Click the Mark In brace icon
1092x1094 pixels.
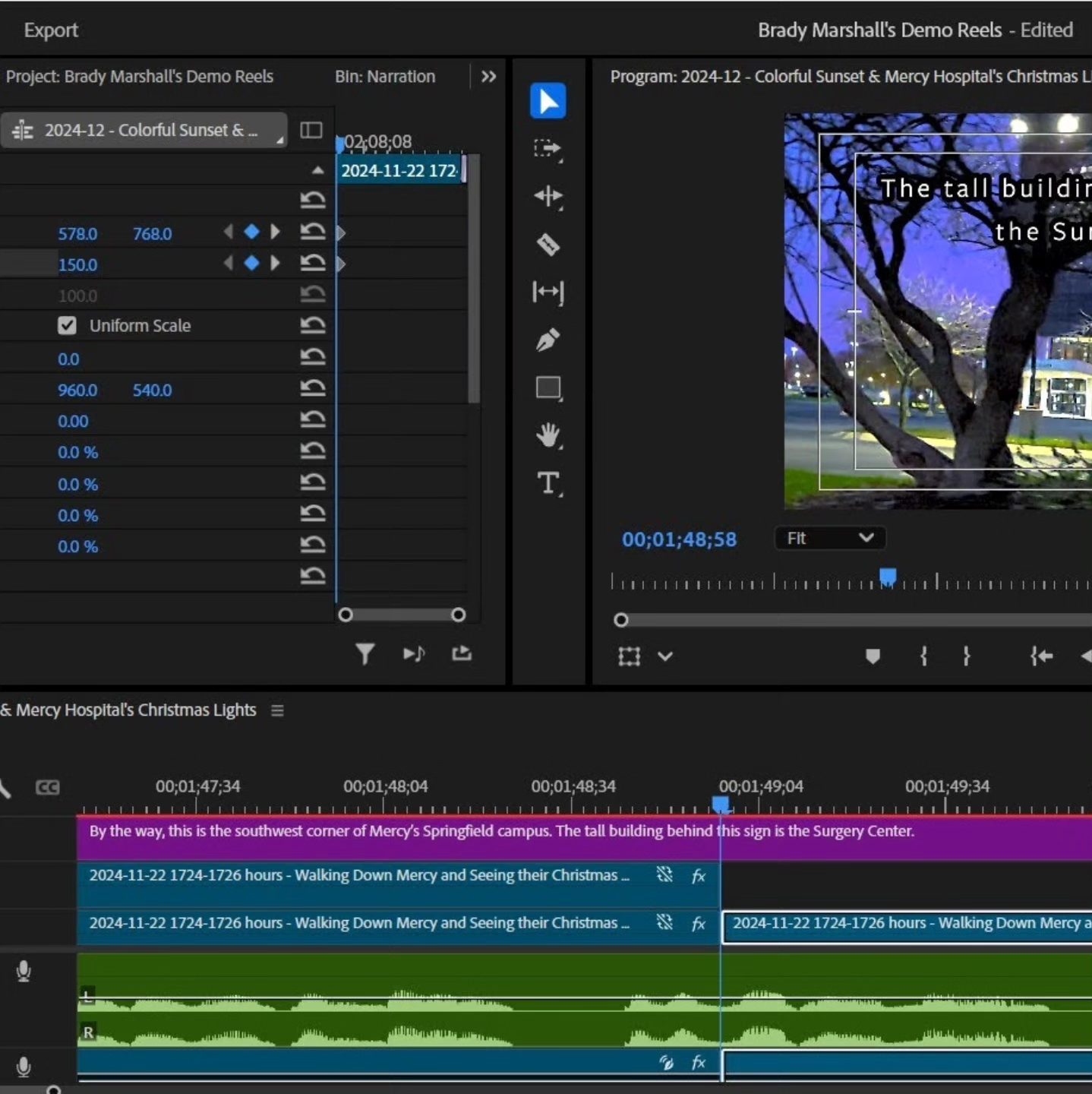pyautogui.click(x=923, y=656)
